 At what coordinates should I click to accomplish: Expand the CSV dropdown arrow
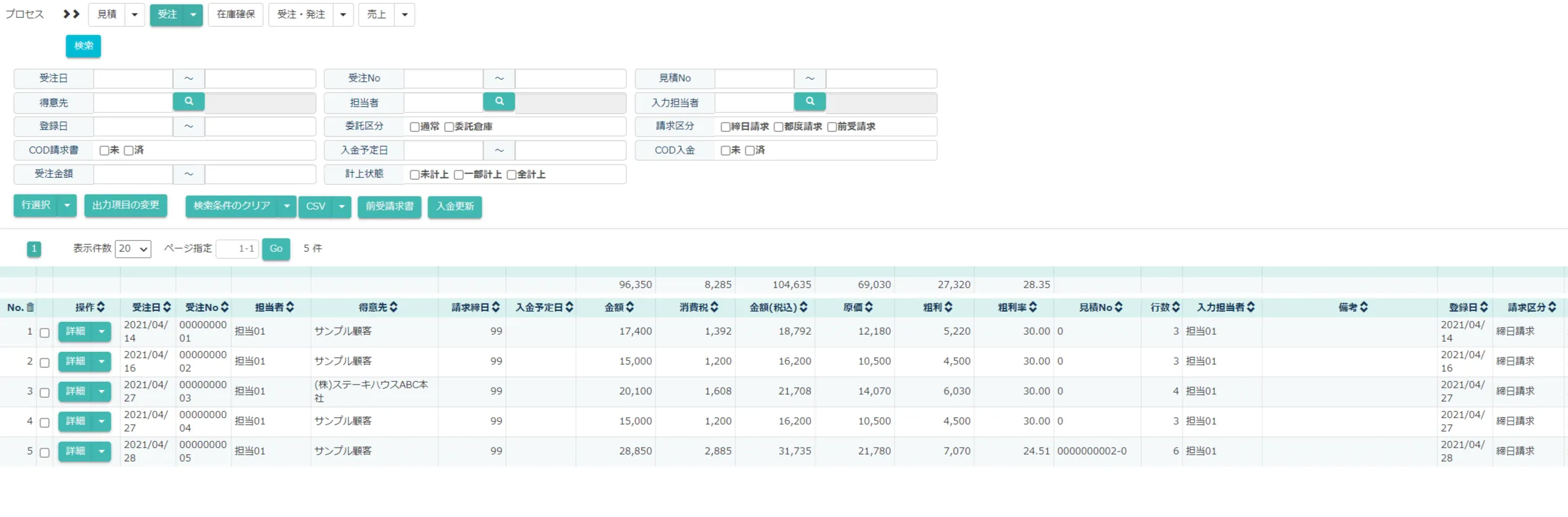[x=342, y=206]
